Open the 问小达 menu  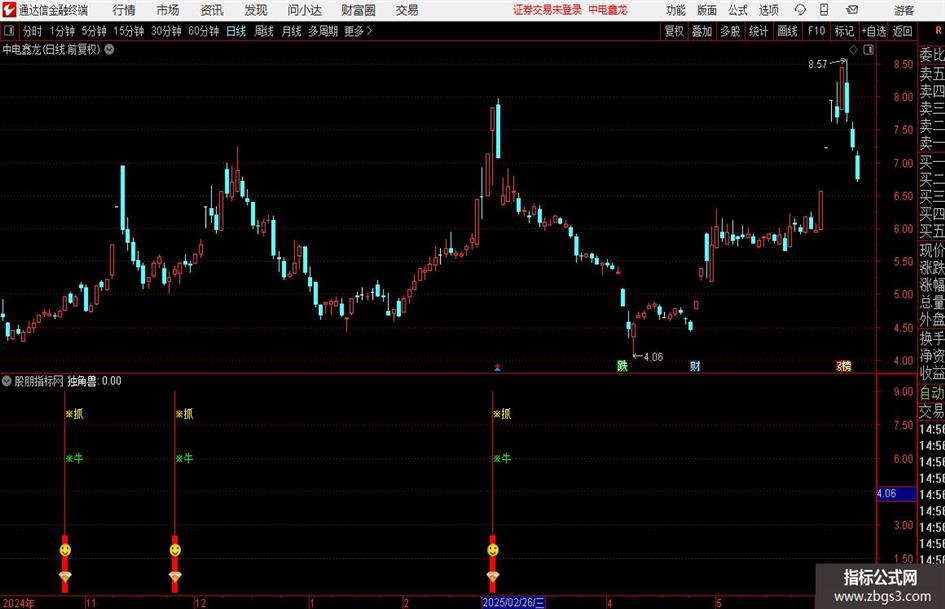tap(304, 10)
